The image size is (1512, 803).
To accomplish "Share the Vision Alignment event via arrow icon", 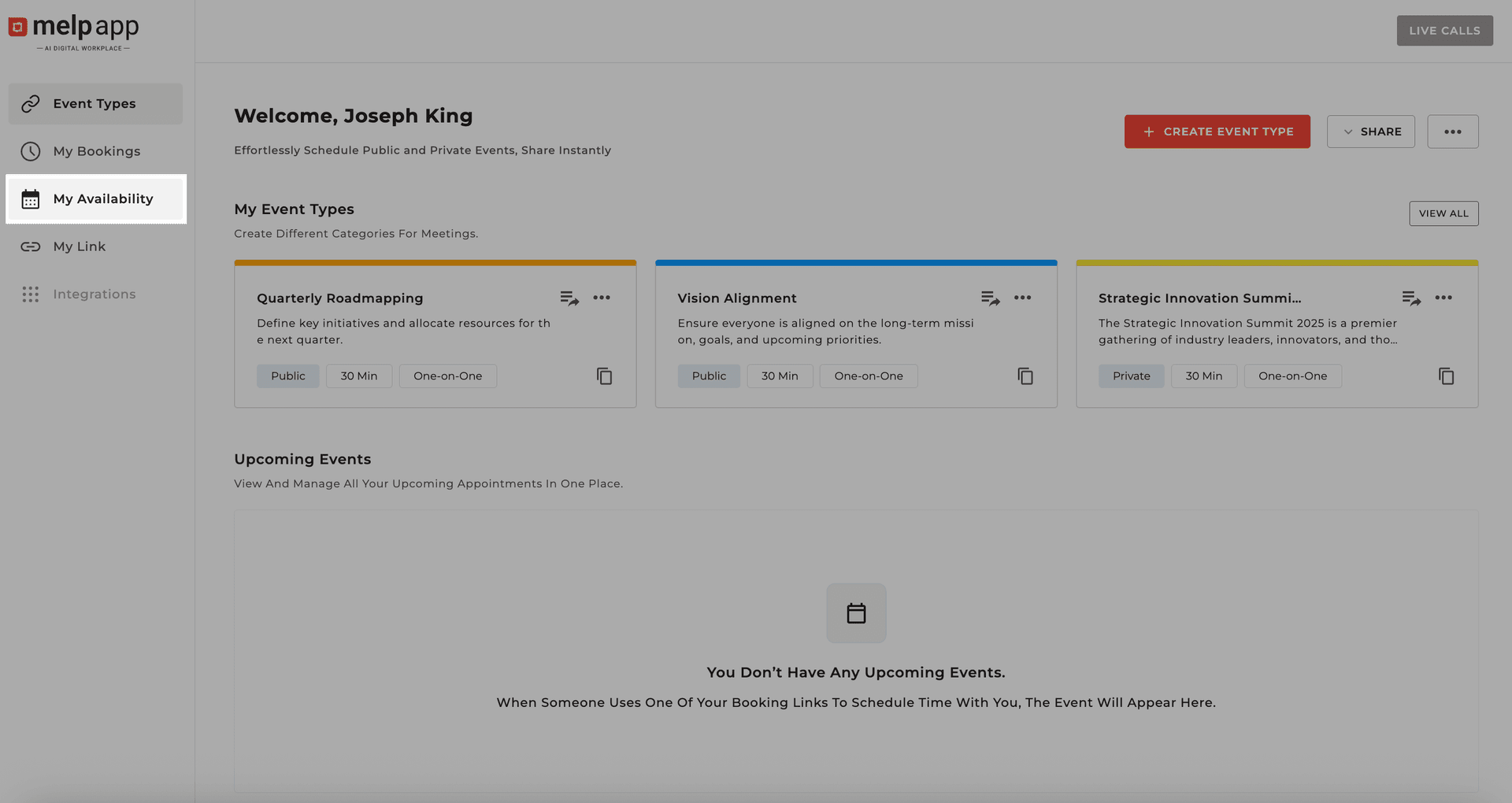I will 990,298.
